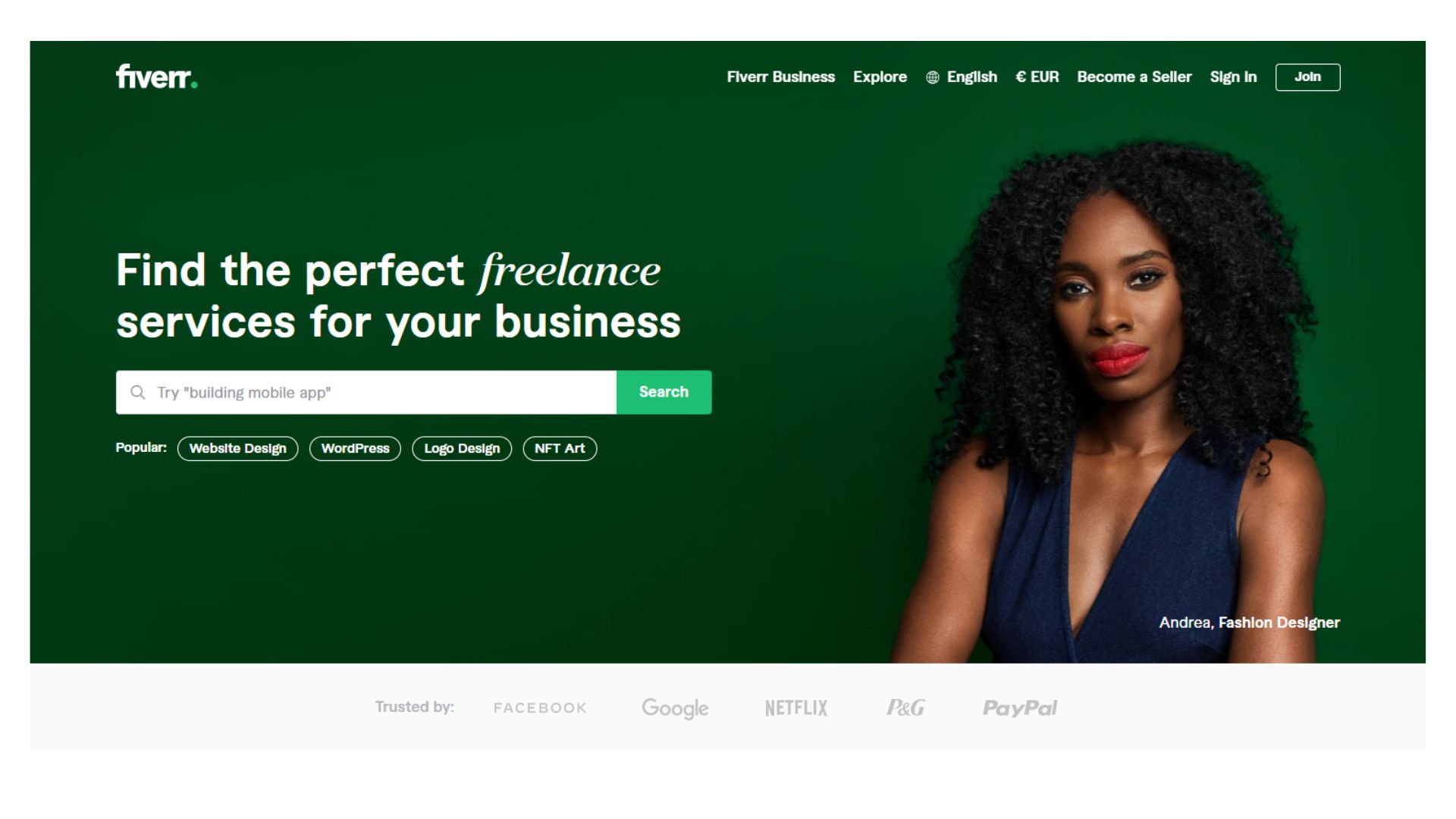Focus the "building mobile app" search field
Screen dimensions: 1456x819
pos(366,392)
